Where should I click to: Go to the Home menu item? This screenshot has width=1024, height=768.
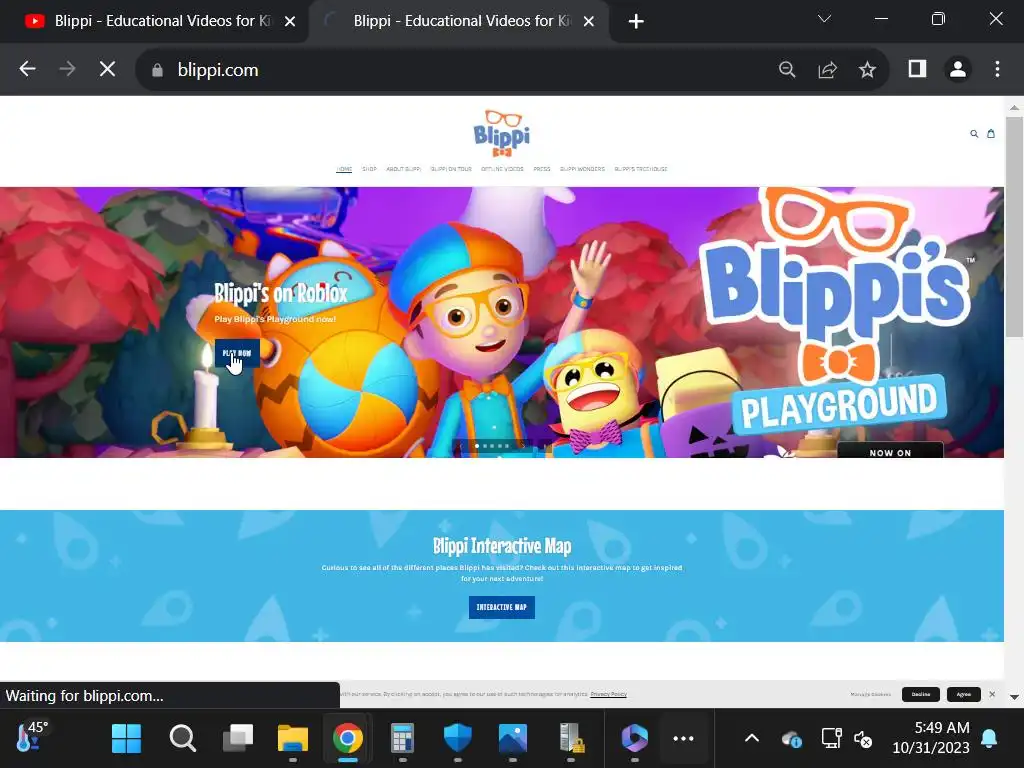click(x=344, y=169)
